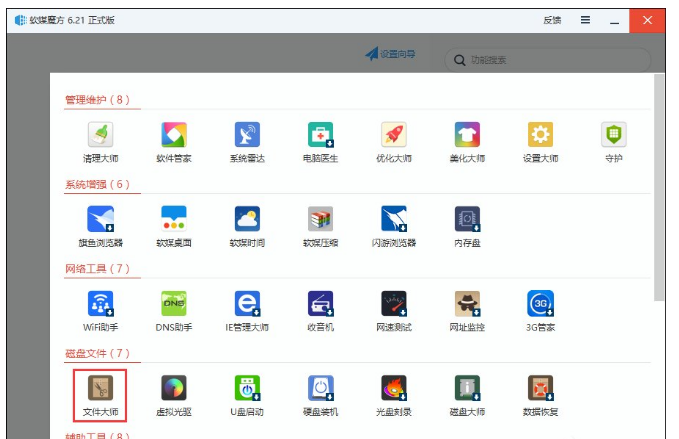
Task: Select the 网络工具 (7) category heading
Action: (97, 269)
